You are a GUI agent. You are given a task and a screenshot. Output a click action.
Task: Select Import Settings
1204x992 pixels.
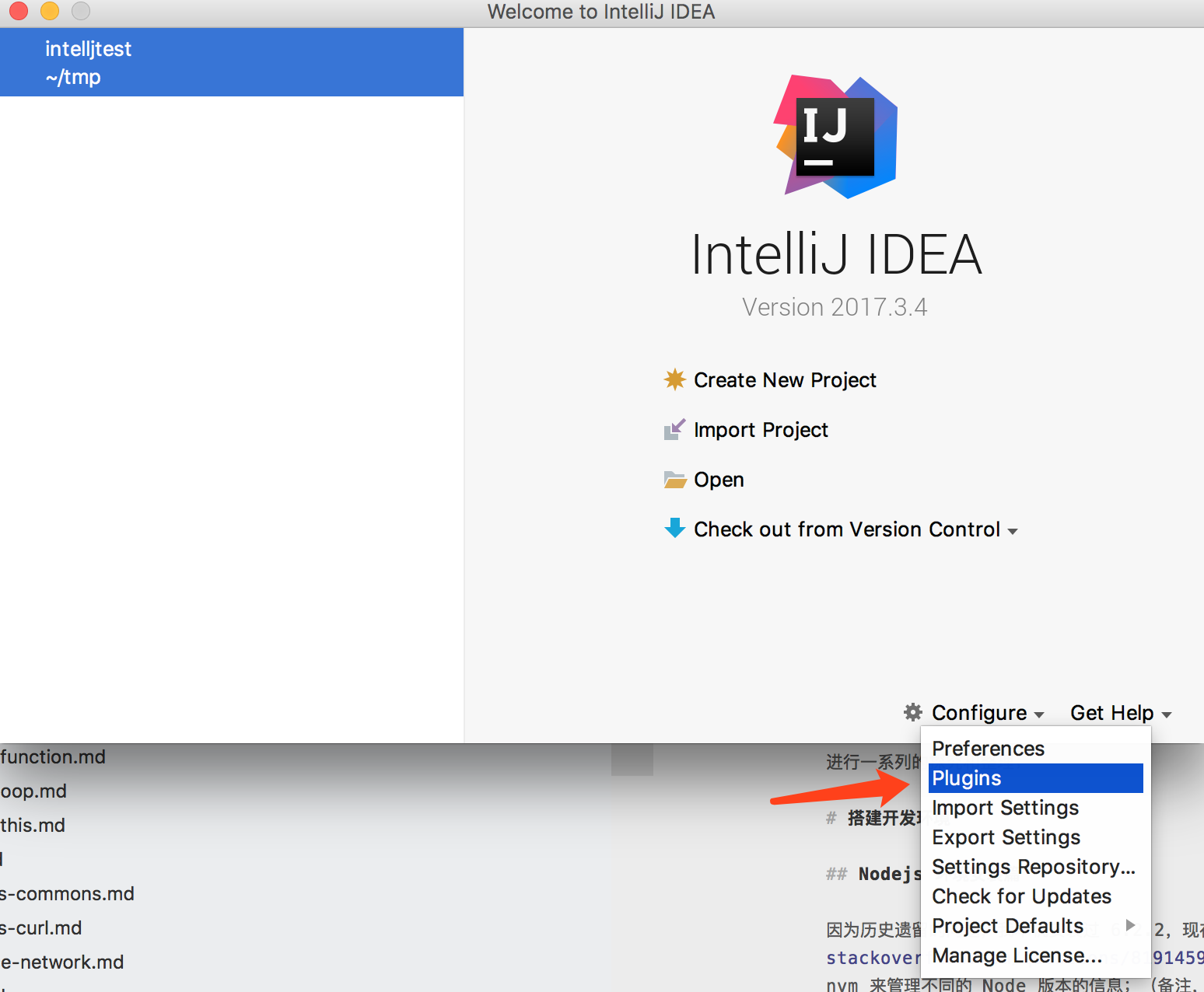tap(1005, 807)
